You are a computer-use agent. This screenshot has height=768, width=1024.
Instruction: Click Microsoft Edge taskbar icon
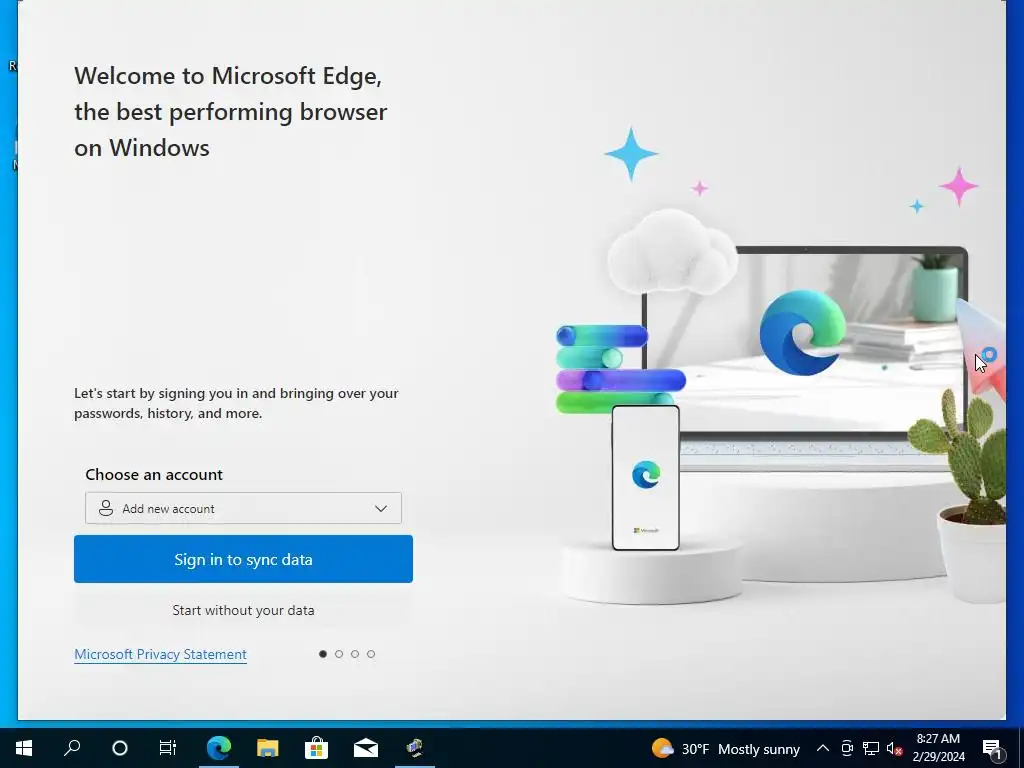(x=219, y=748)
